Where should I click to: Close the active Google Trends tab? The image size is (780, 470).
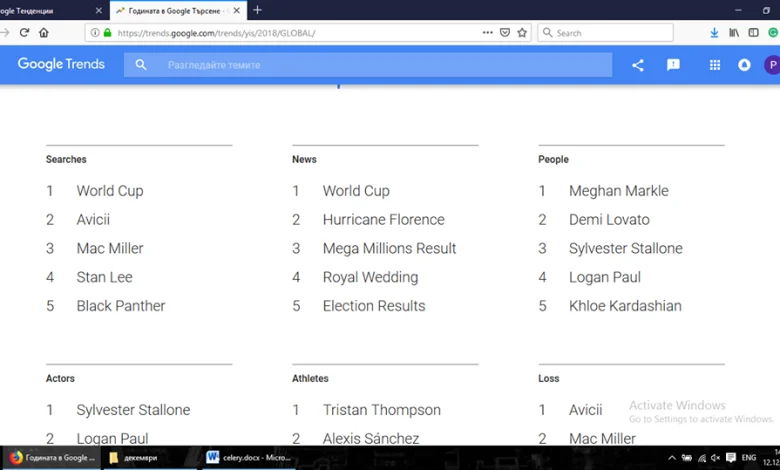tap(237, 10)
